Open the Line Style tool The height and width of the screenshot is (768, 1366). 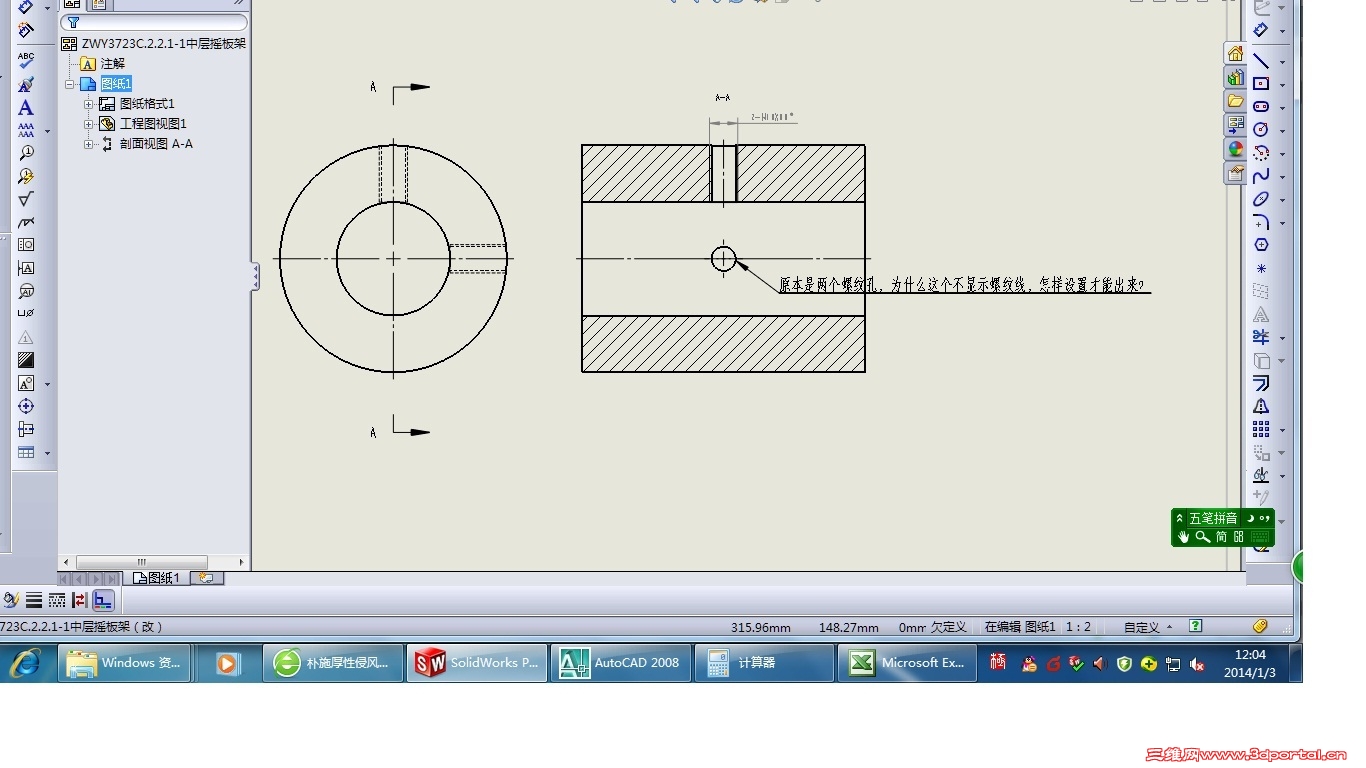[57, 600]
